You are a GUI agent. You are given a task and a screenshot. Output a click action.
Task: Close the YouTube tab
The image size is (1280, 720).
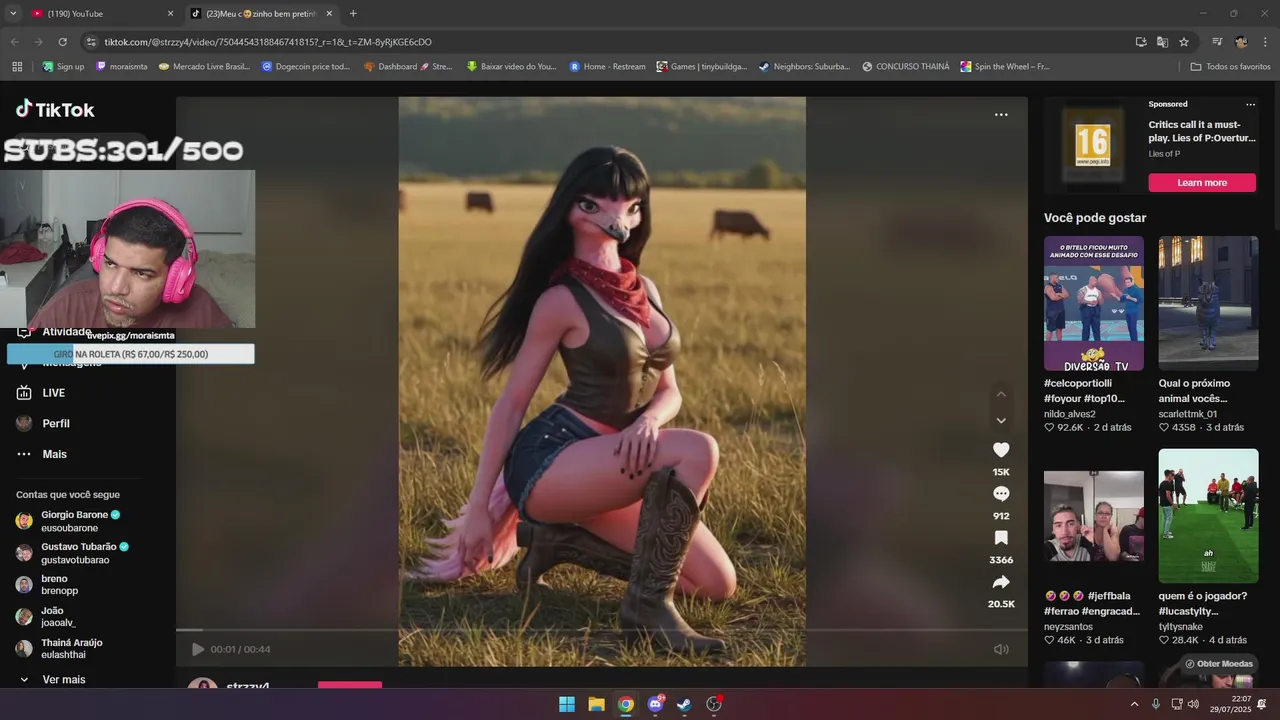click(170, 13)
